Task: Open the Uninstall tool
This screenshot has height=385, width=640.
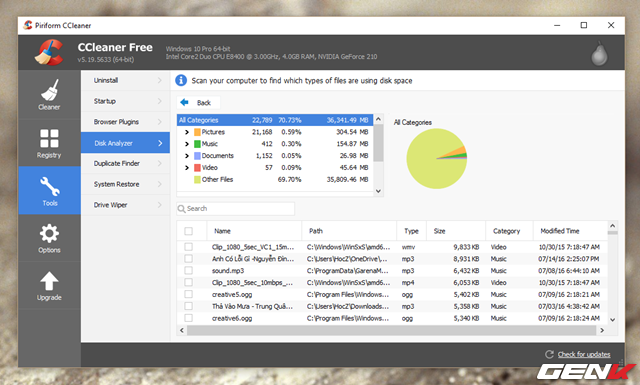Action: click(x=125, y=80)
